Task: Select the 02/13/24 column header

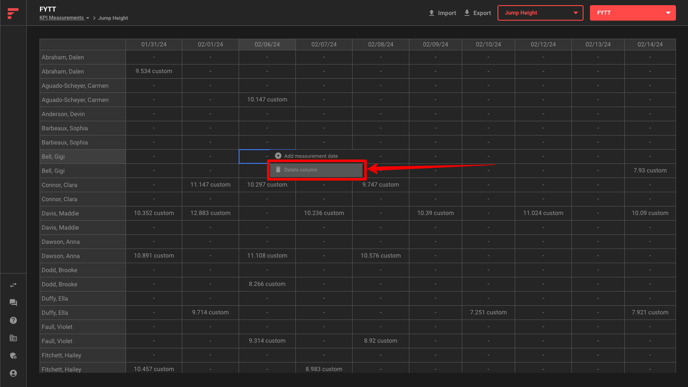Action: click(598, 44)
